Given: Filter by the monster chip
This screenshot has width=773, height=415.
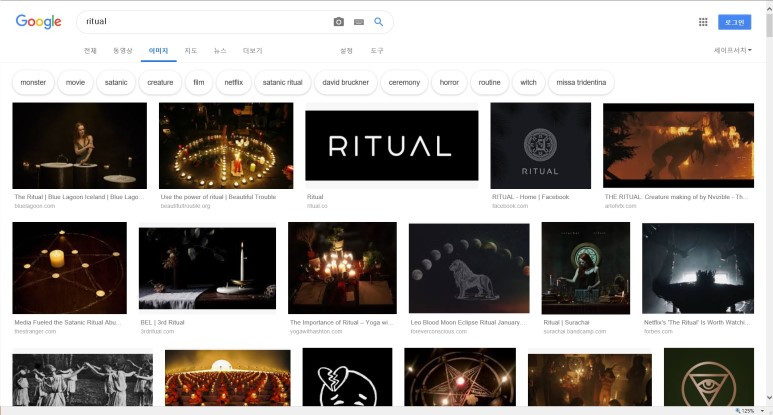Looking at the screenshot, I should pos(33,82).
